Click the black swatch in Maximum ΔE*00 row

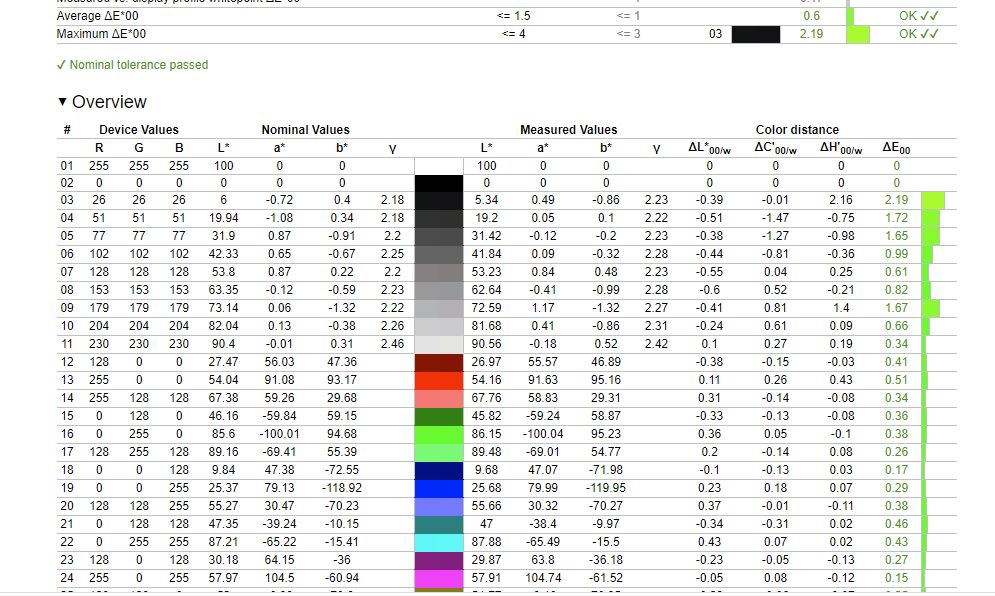pos(755,34)
